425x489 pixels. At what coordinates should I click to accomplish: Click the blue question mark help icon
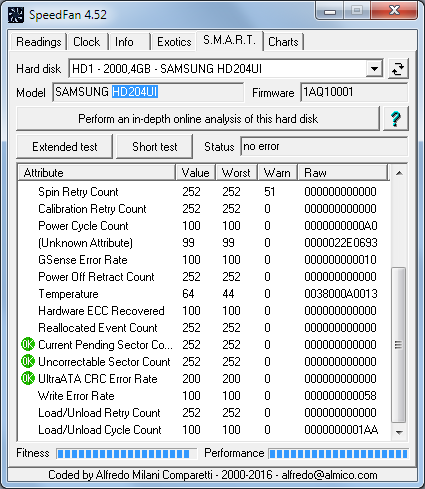(x=396, y=119)
